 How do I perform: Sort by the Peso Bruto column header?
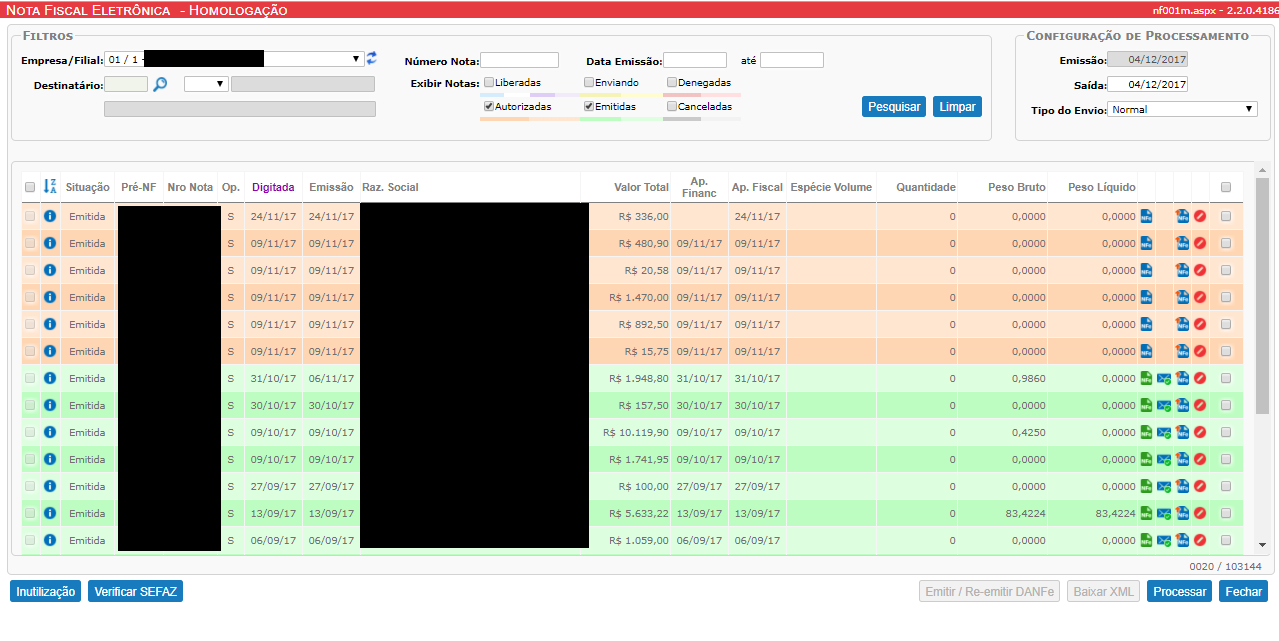point(1016,187)
